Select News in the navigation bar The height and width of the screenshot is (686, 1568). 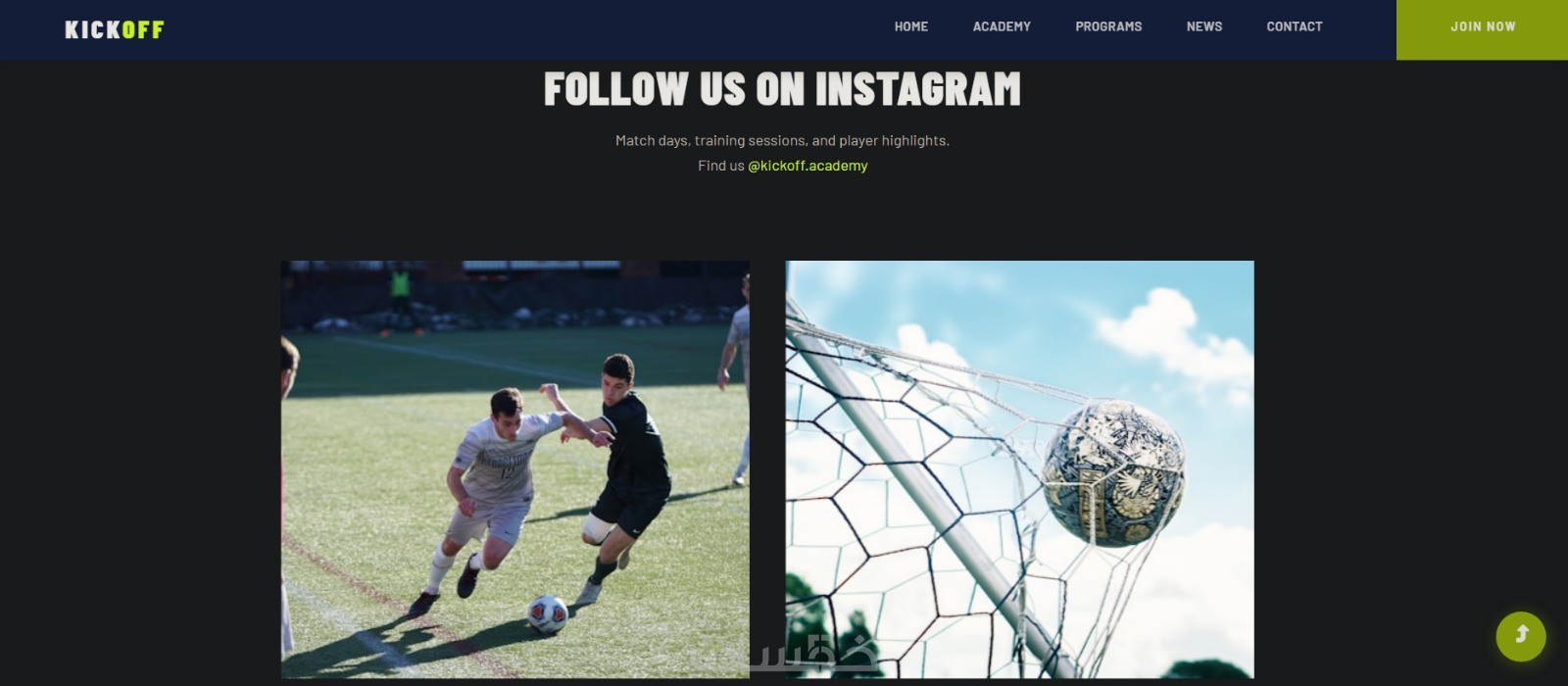pyautogui.click(x=1204, y=26)
